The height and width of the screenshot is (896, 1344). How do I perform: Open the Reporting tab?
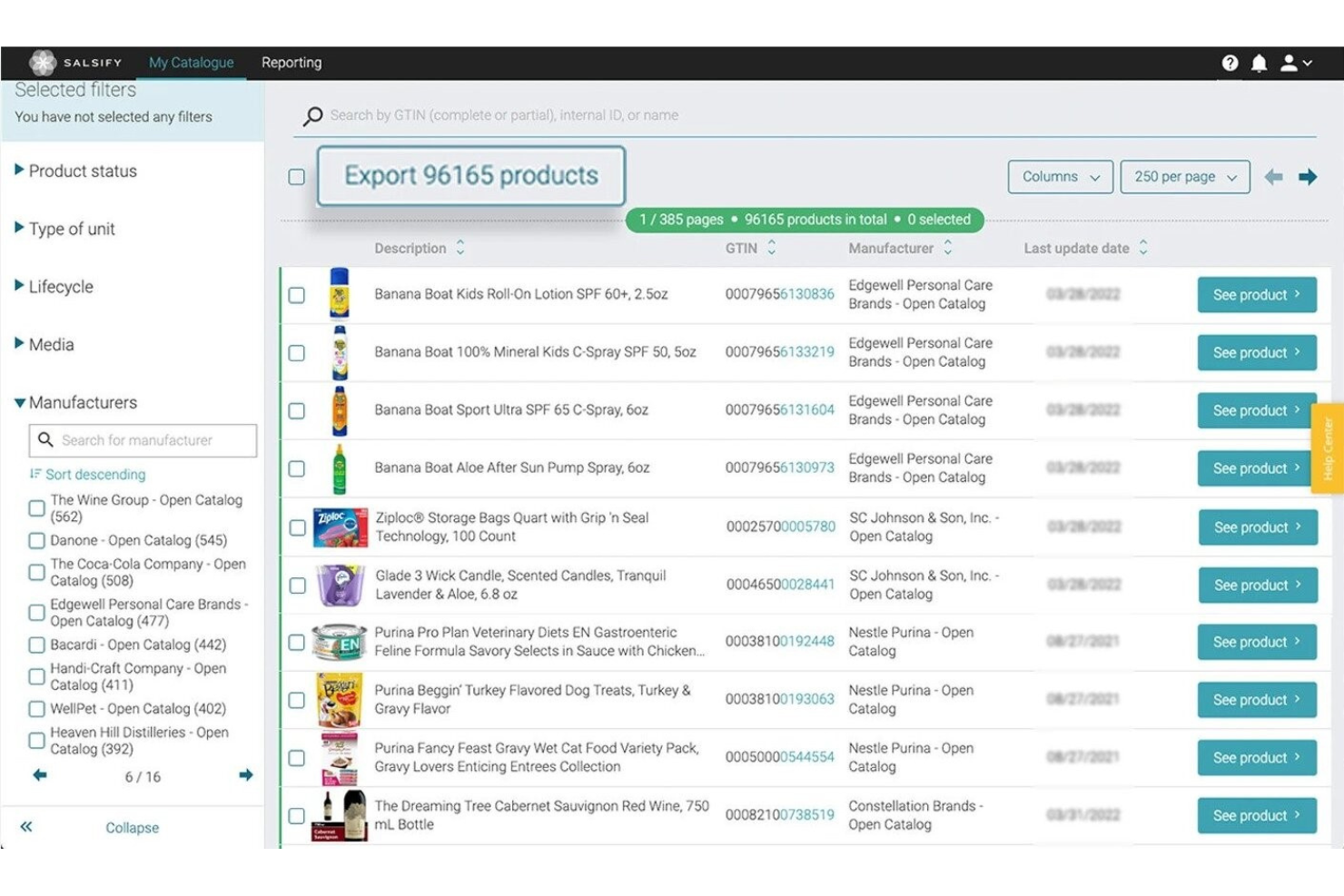pos(292,63)
